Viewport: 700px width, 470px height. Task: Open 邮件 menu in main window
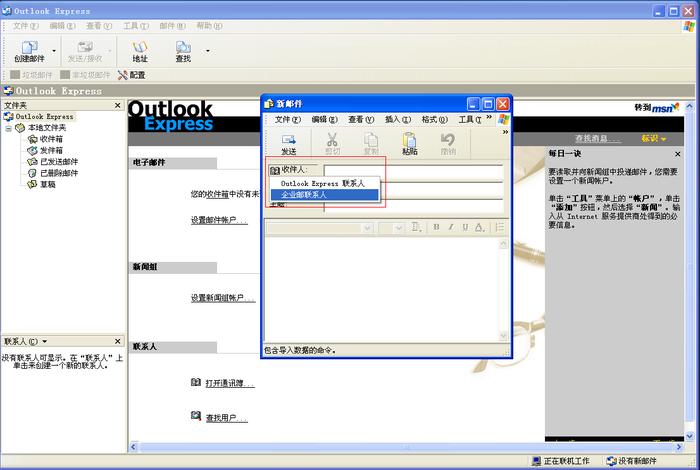pyautogui.click(x=173, y=26)
